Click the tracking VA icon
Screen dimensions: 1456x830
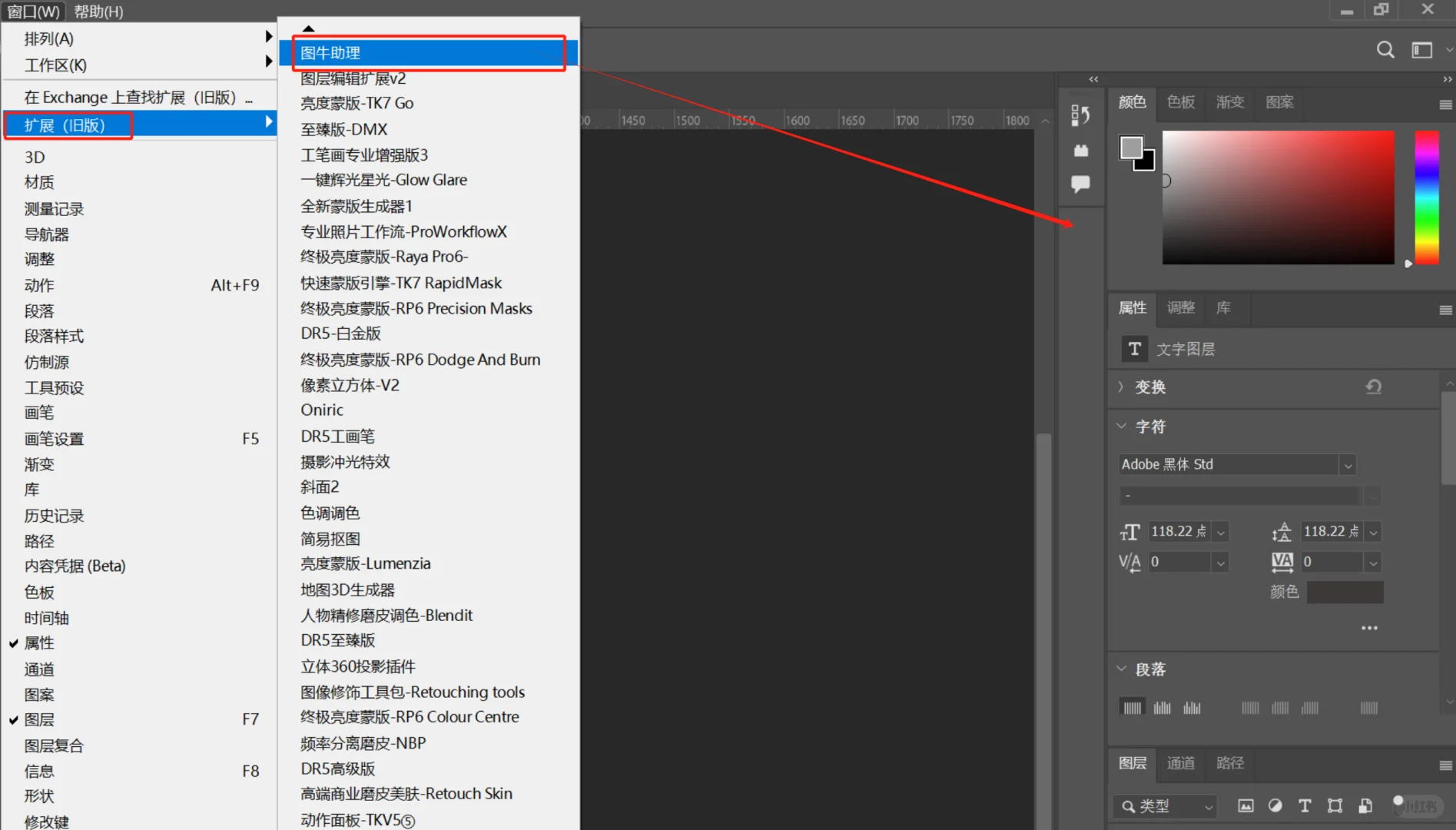1282,563
